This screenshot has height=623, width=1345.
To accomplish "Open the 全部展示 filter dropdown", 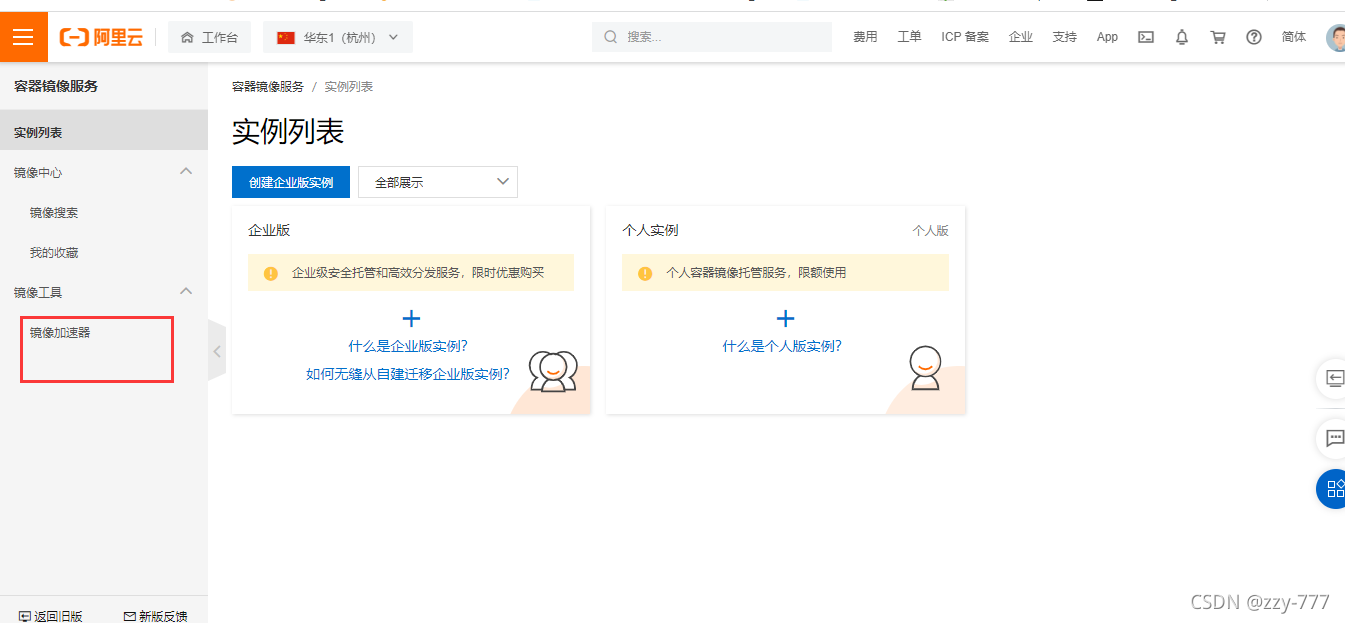I will point(437,182).
